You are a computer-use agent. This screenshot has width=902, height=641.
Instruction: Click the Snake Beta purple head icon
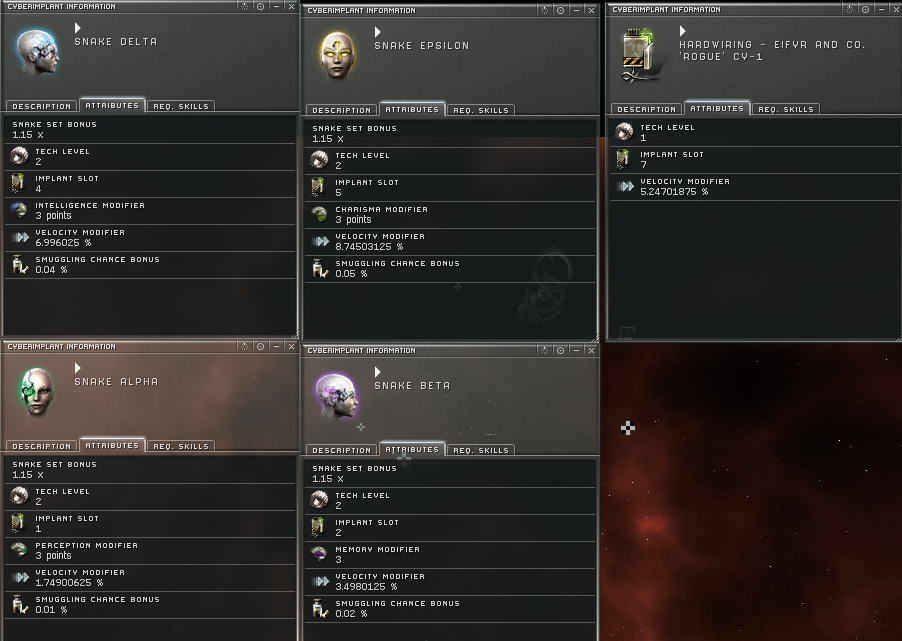[x=337, y=395]
